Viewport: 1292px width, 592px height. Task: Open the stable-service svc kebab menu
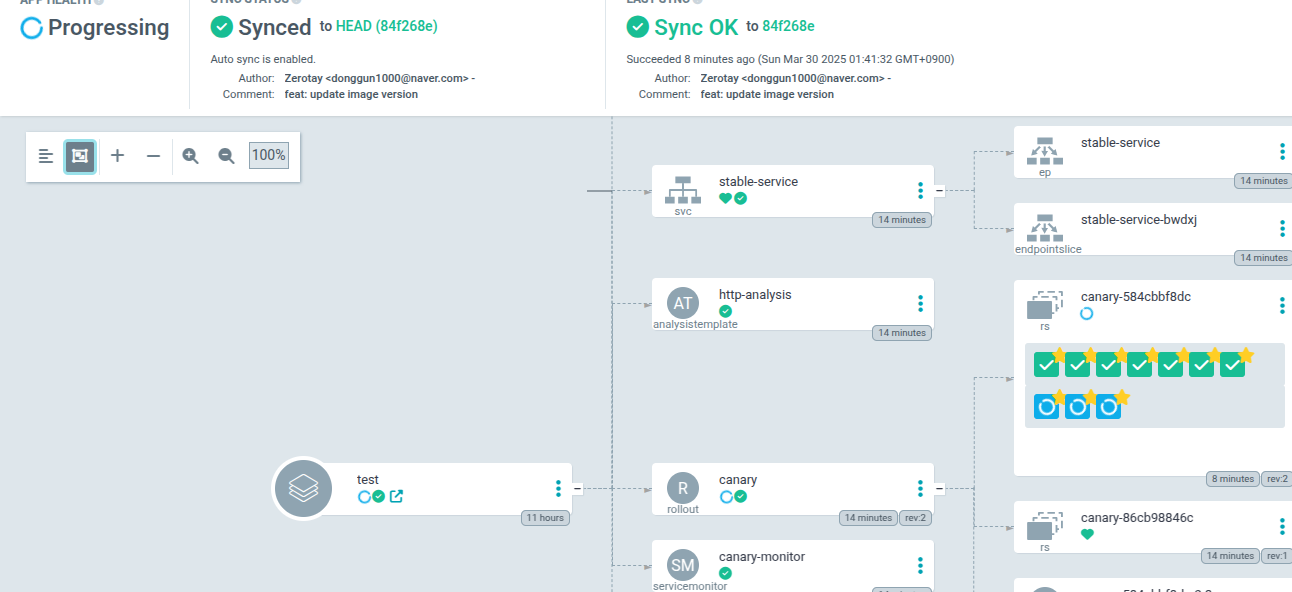(920, 190)
